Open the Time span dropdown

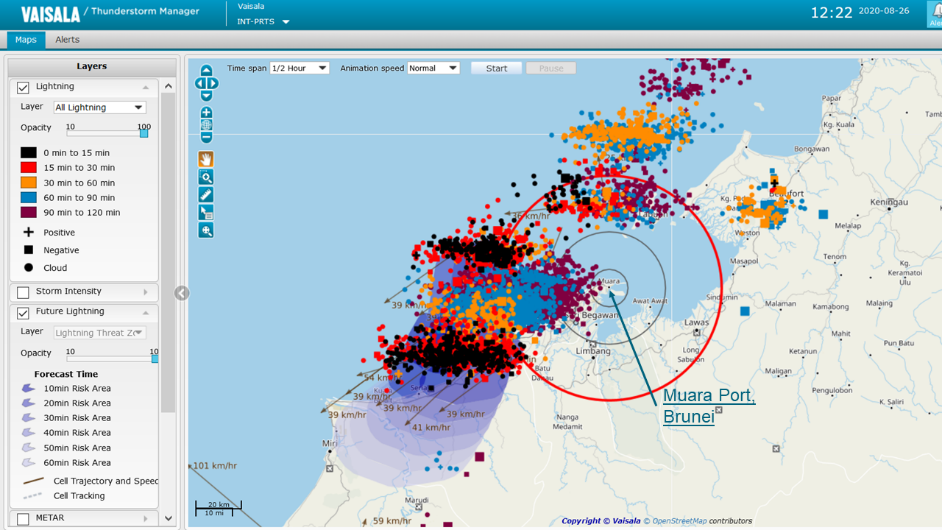pyautogui.click(x=299, y=68)
